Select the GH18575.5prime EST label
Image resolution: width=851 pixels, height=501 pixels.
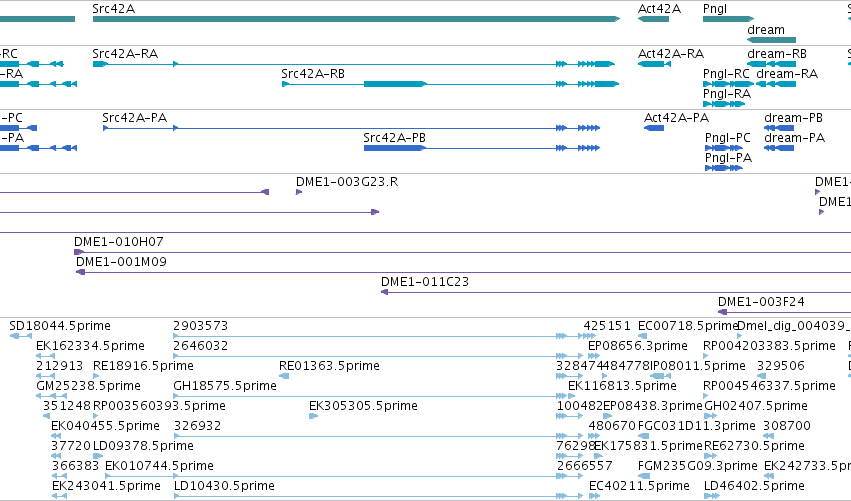coord(225,386)
